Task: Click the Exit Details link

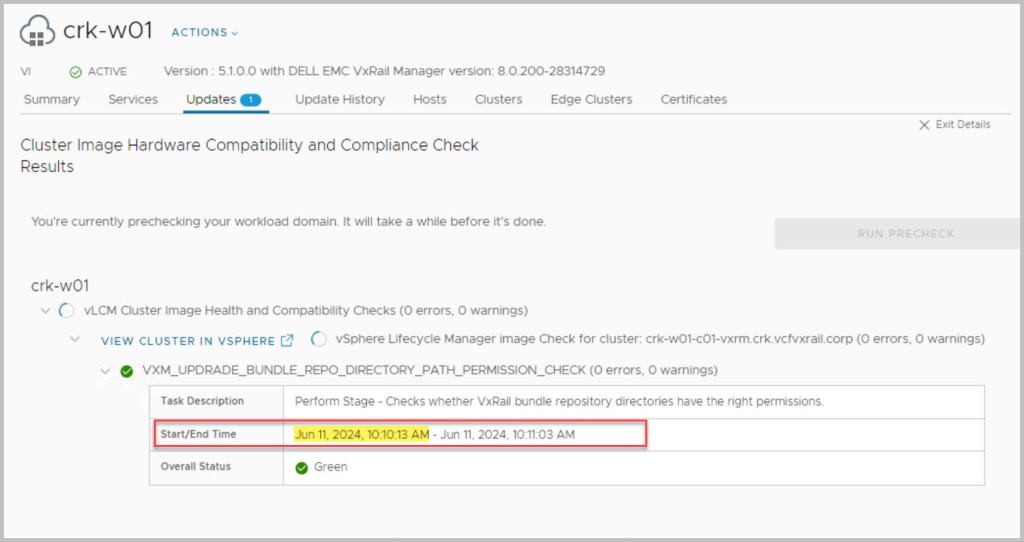Action: click(963, 124)
